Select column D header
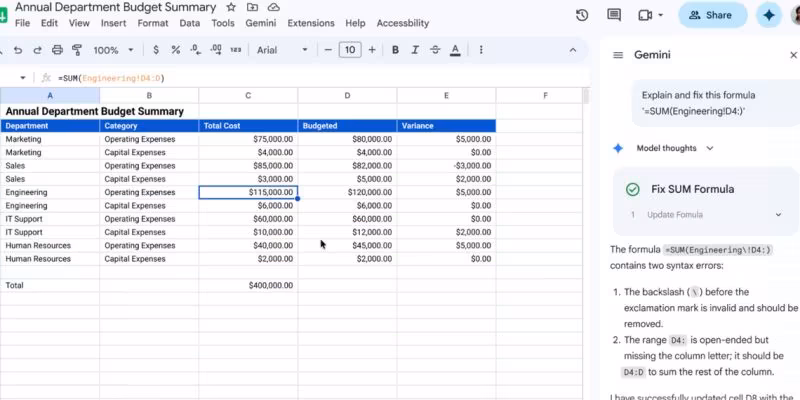The height and width of the screenshot is (400, 800). (347, 95)
